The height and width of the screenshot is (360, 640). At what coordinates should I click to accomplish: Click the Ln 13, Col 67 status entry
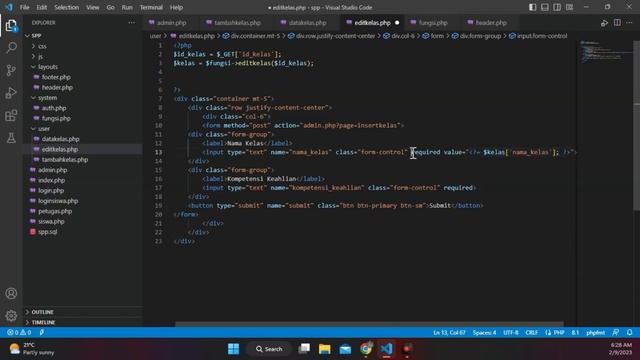(449, 333)
